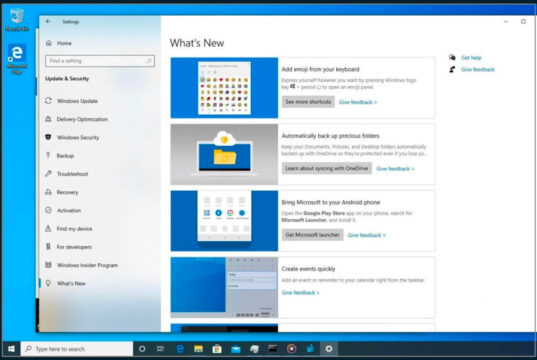The image size is (537, 360).
Task: Click the Activation checkmark circle icon
Action: coord(48,210)
